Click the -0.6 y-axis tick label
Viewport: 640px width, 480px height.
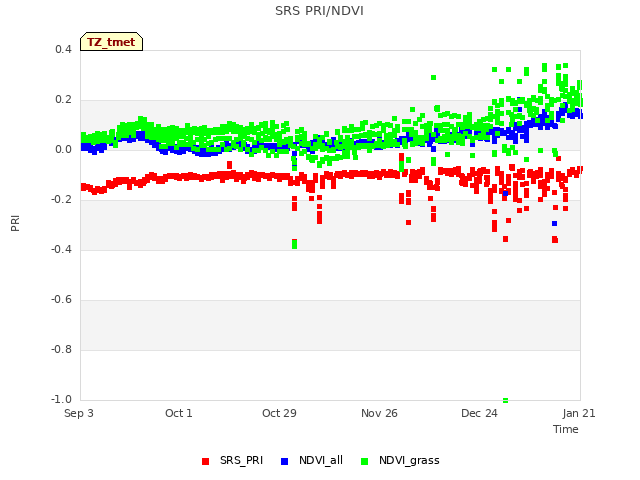[x=61, y=300]
